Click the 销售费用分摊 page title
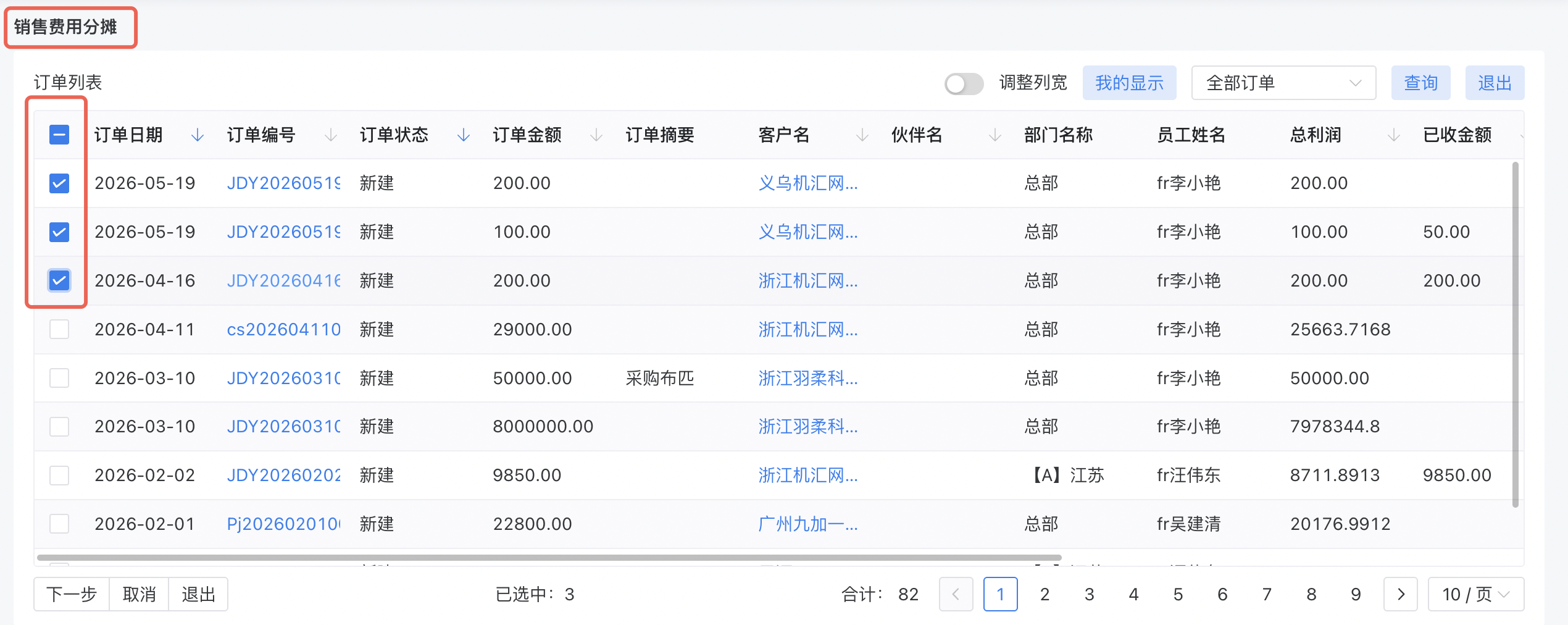1568x625 pixels. [x=65, y=27]
